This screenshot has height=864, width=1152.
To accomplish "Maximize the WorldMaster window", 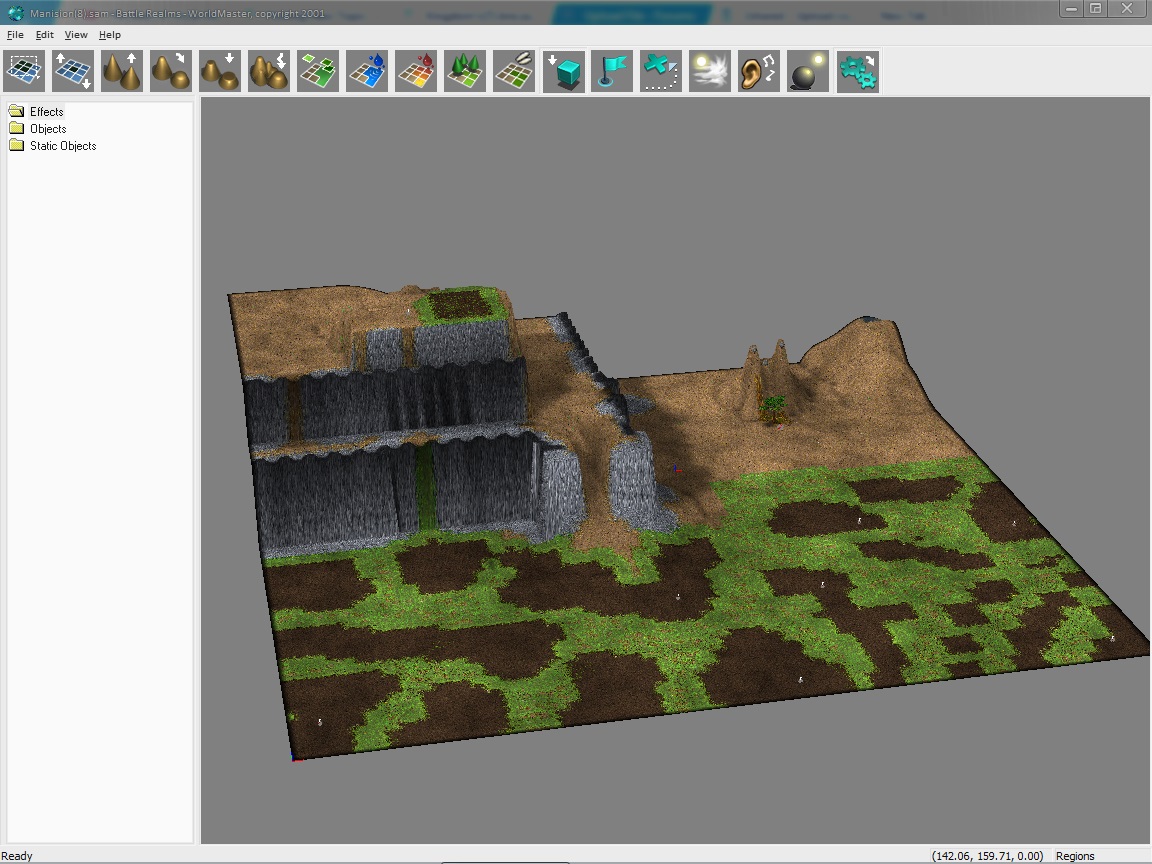I will click(x=1095, y=9).
